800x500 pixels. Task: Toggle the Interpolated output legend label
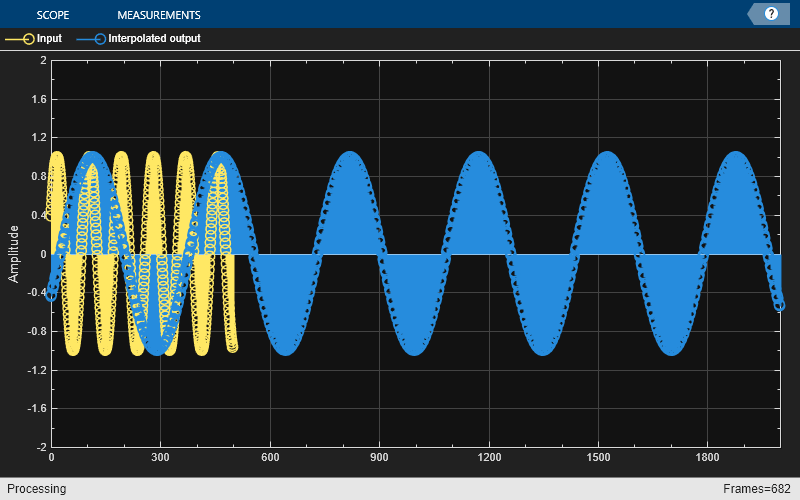point(154,39)
